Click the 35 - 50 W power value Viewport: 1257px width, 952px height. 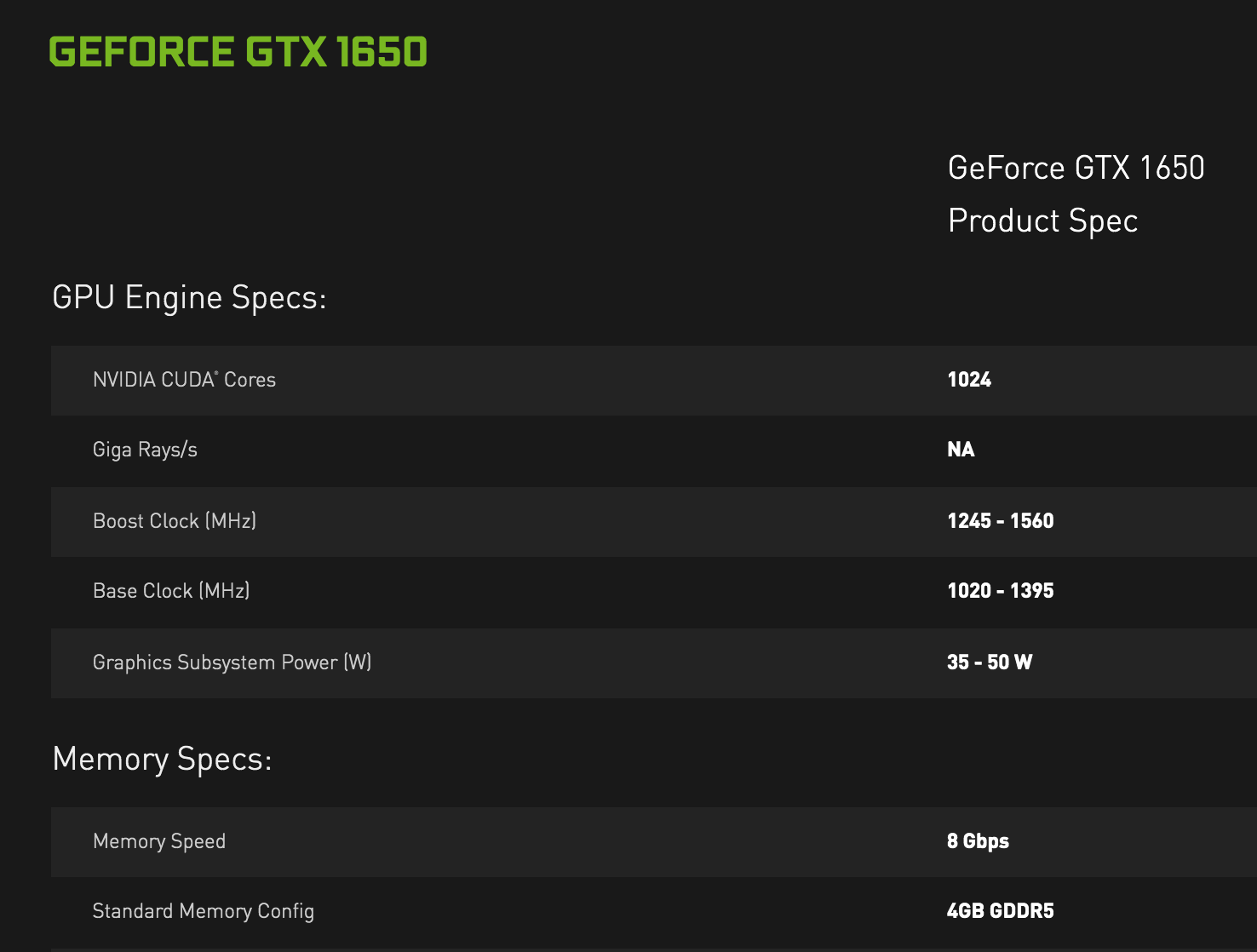(989, 662)
